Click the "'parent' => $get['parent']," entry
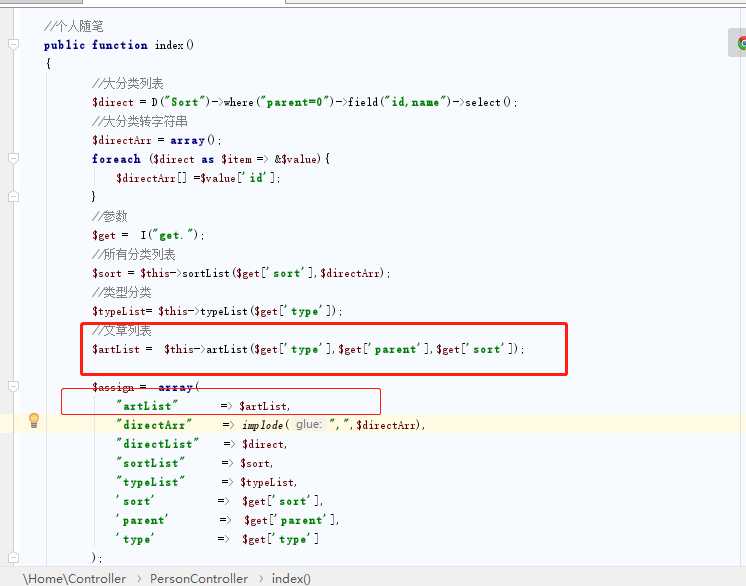 click(227, 520)
